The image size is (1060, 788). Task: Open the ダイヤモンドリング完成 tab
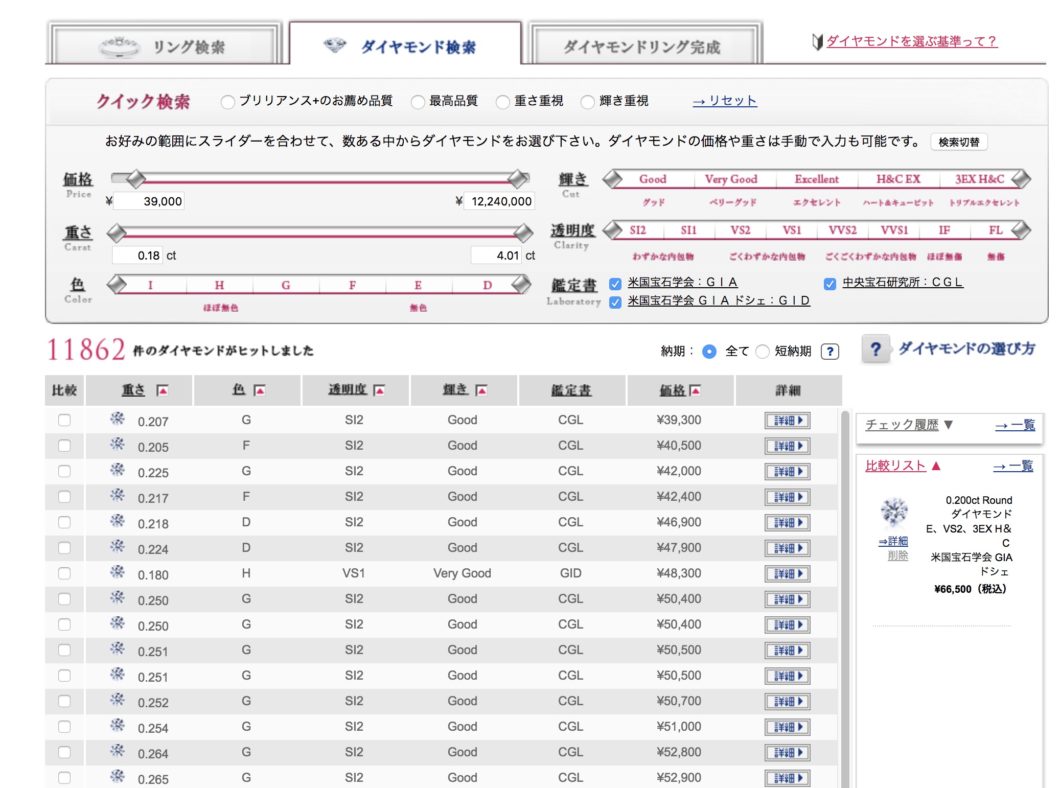(x=641, y=46)
